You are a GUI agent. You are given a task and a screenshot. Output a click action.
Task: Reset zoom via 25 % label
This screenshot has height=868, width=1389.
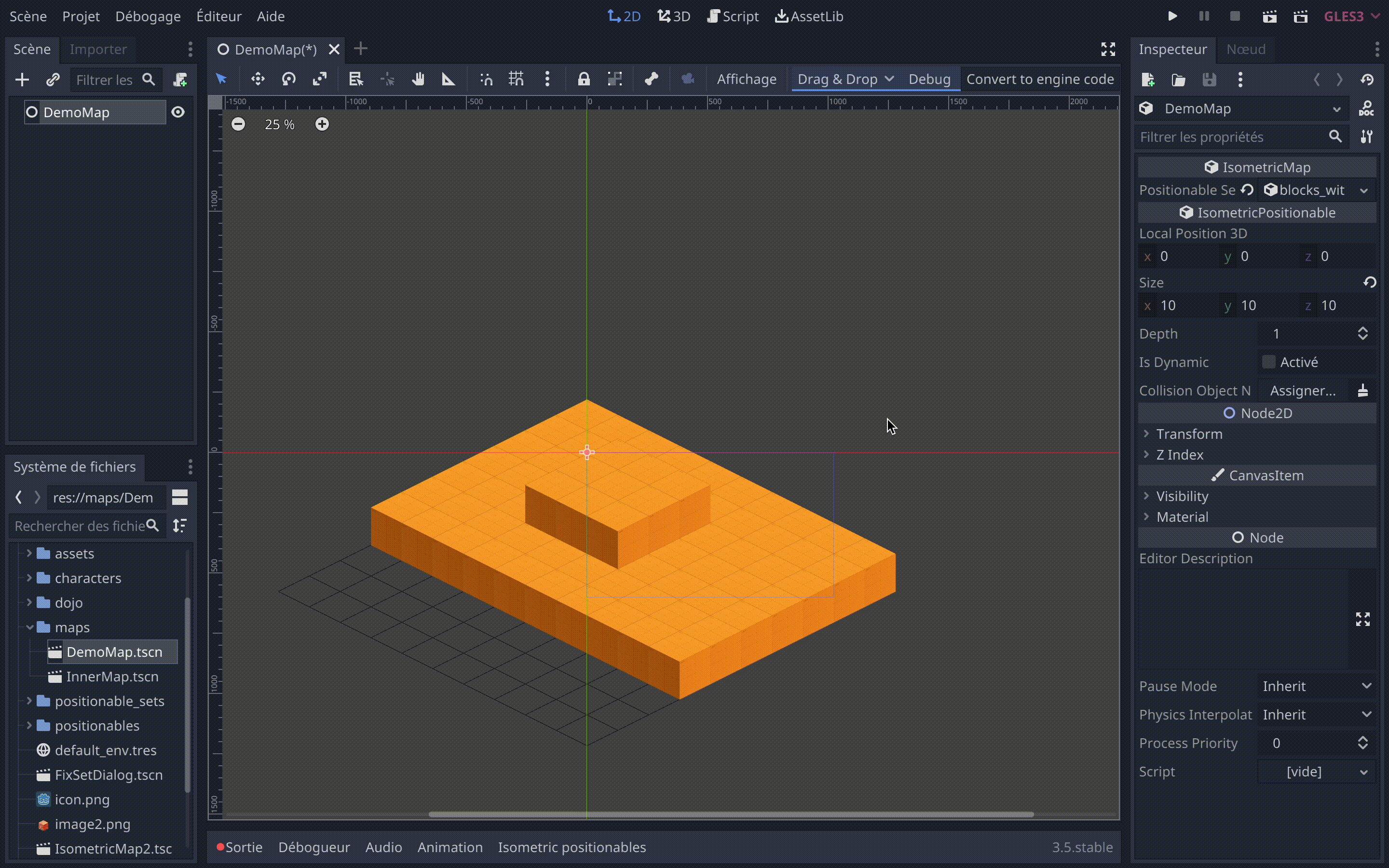[280, 124]
